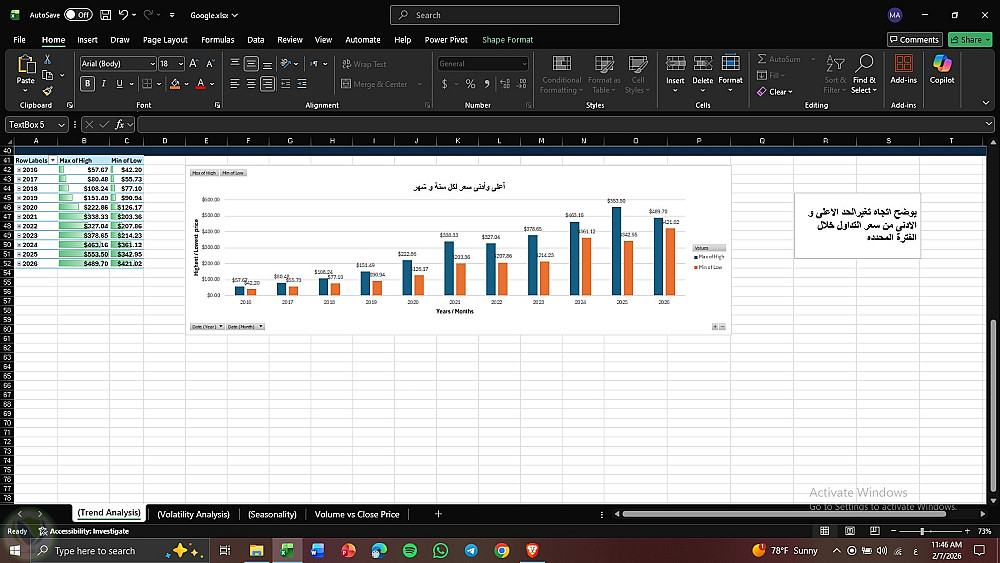Image resolution: width=1000 pixels, height=563 pixels.
Task: Select the Format Painter brush
Action: coord(47,91)
